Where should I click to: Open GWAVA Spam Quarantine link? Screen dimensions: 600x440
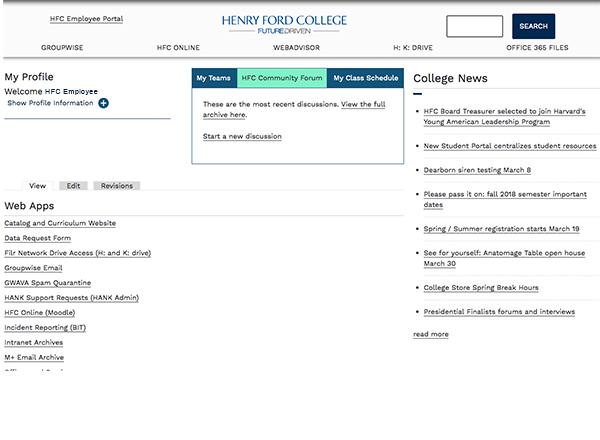pos(48,283)
